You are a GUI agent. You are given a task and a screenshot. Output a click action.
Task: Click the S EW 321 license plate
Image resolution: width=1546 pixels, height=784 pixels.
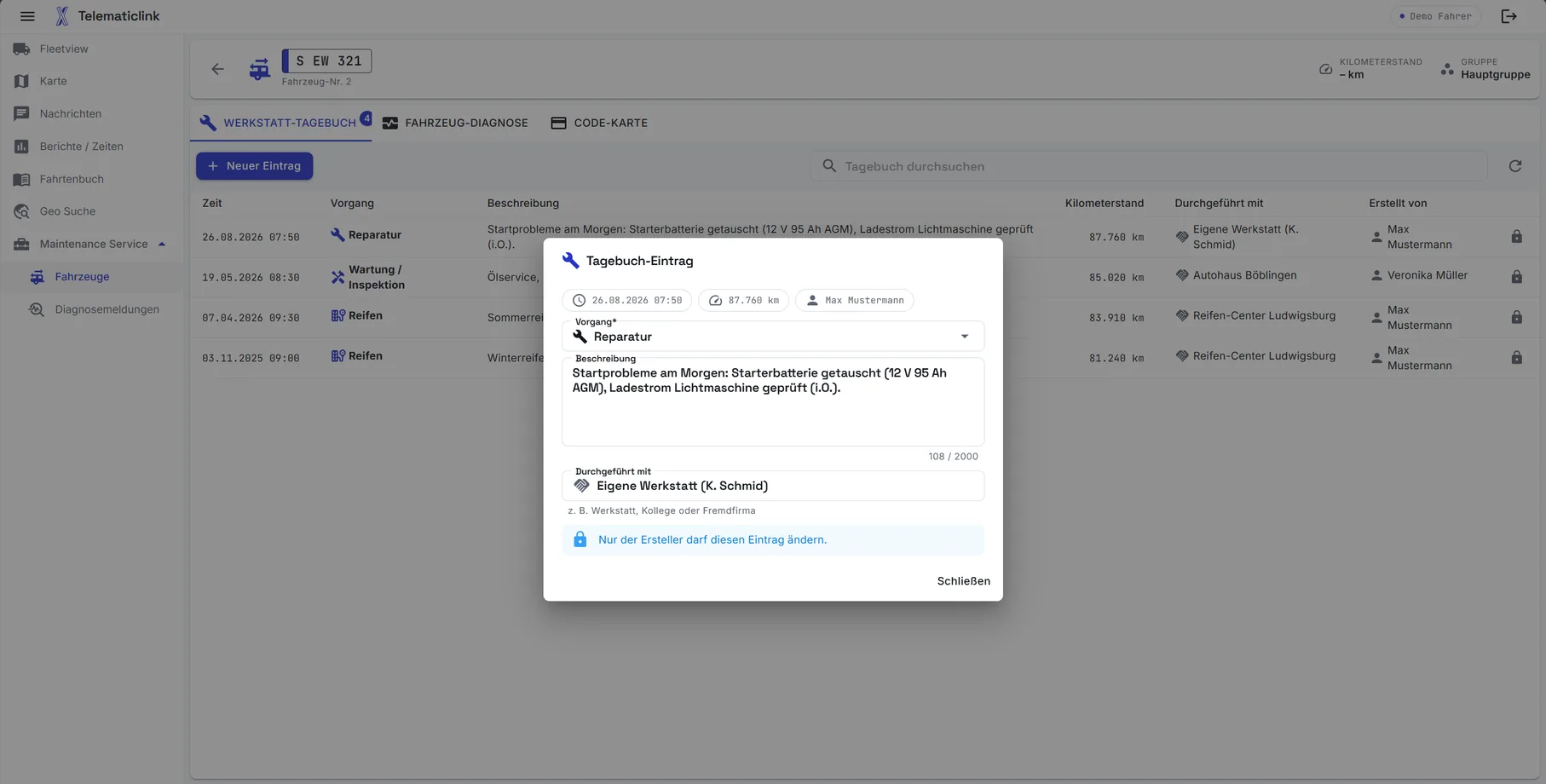click(x=328, y=61)
